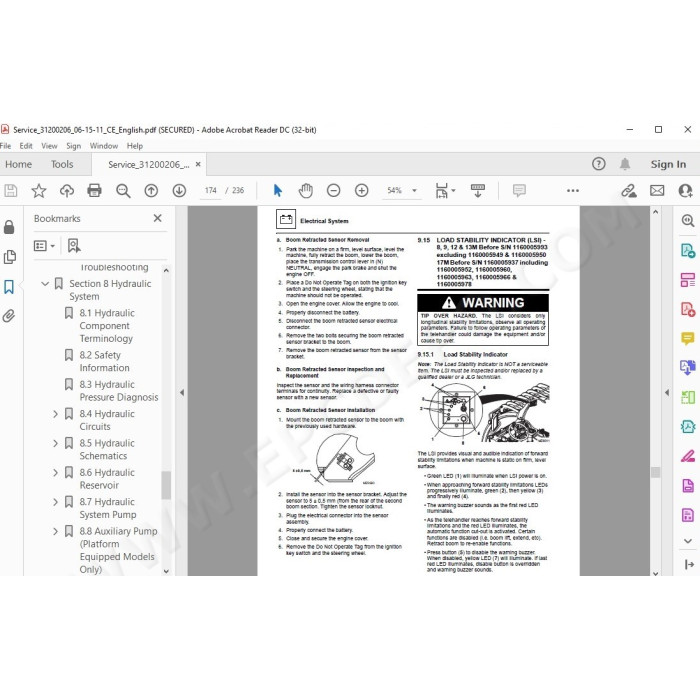Viewport: 700px width, 700px height.
Task: Find current bookmark icon
Action: point(74,246)
